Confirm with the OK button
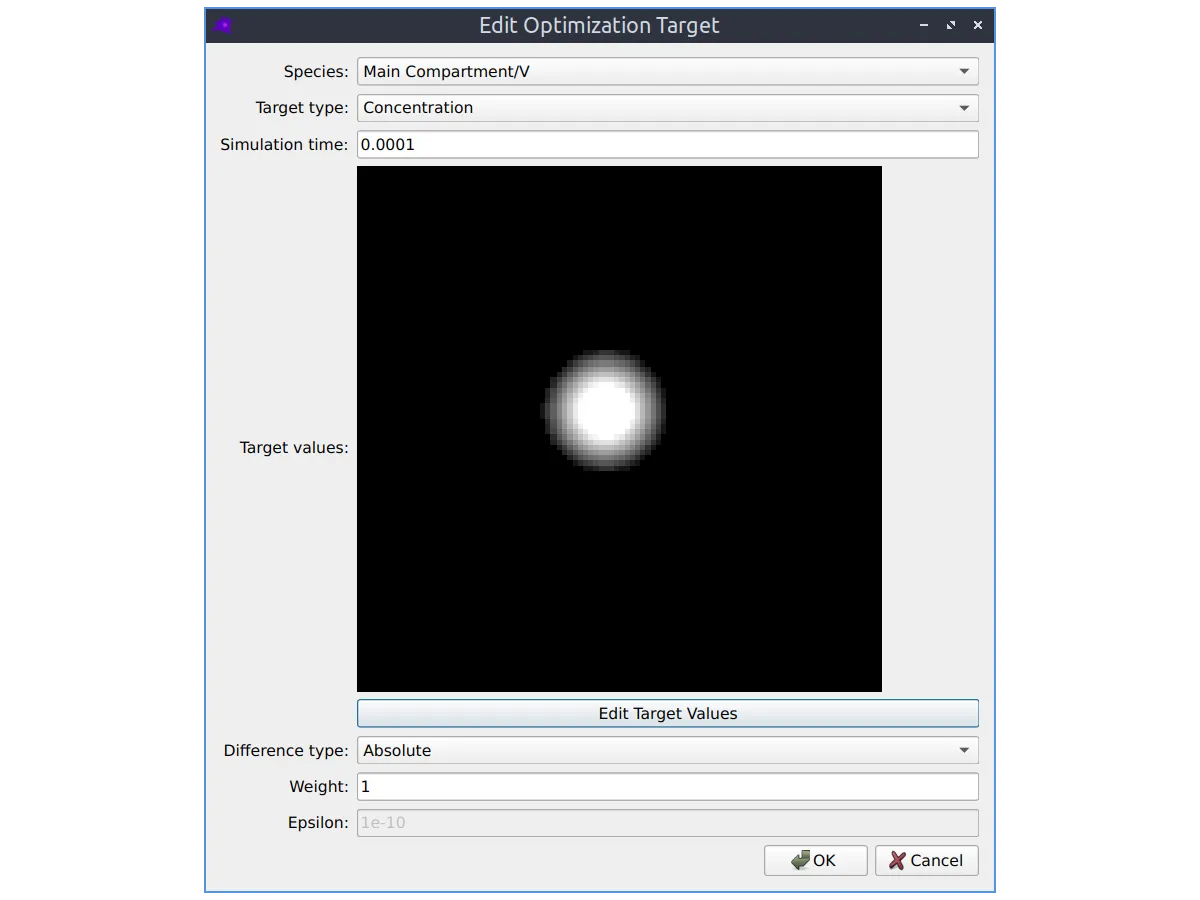The height and width of the screenshot is (900, 1200). tap(815, 860)
